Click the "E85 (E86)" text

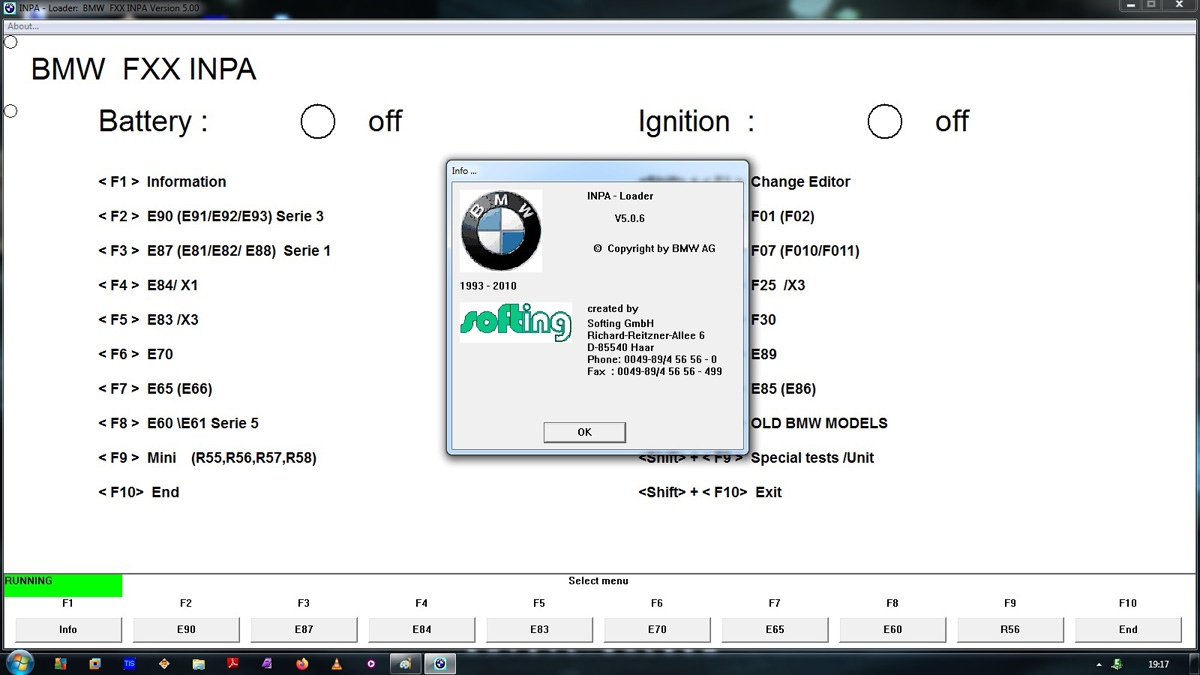(783, 389)
